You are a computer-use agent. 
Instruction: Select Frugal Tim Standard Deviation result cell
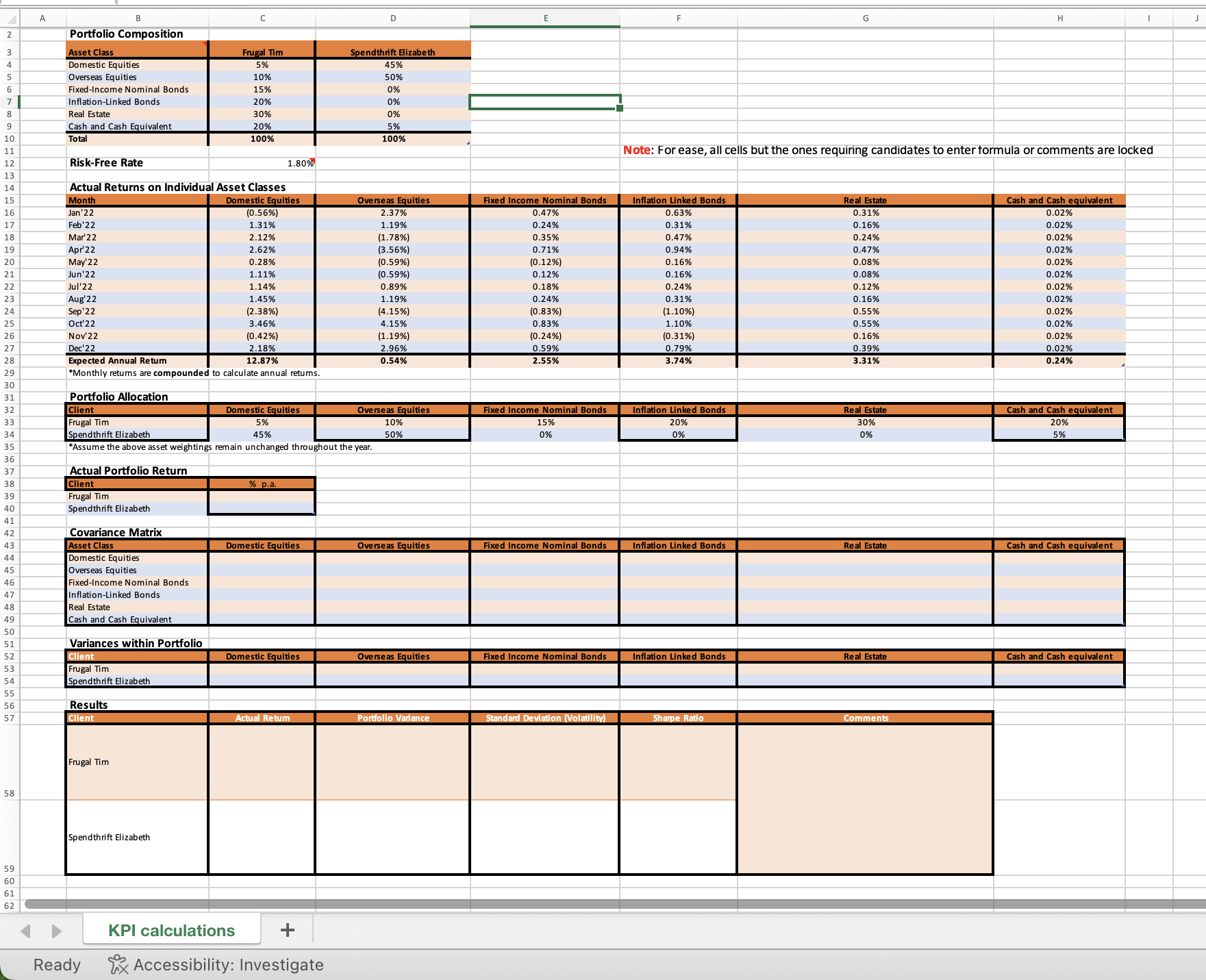click(x=545, y=762)
